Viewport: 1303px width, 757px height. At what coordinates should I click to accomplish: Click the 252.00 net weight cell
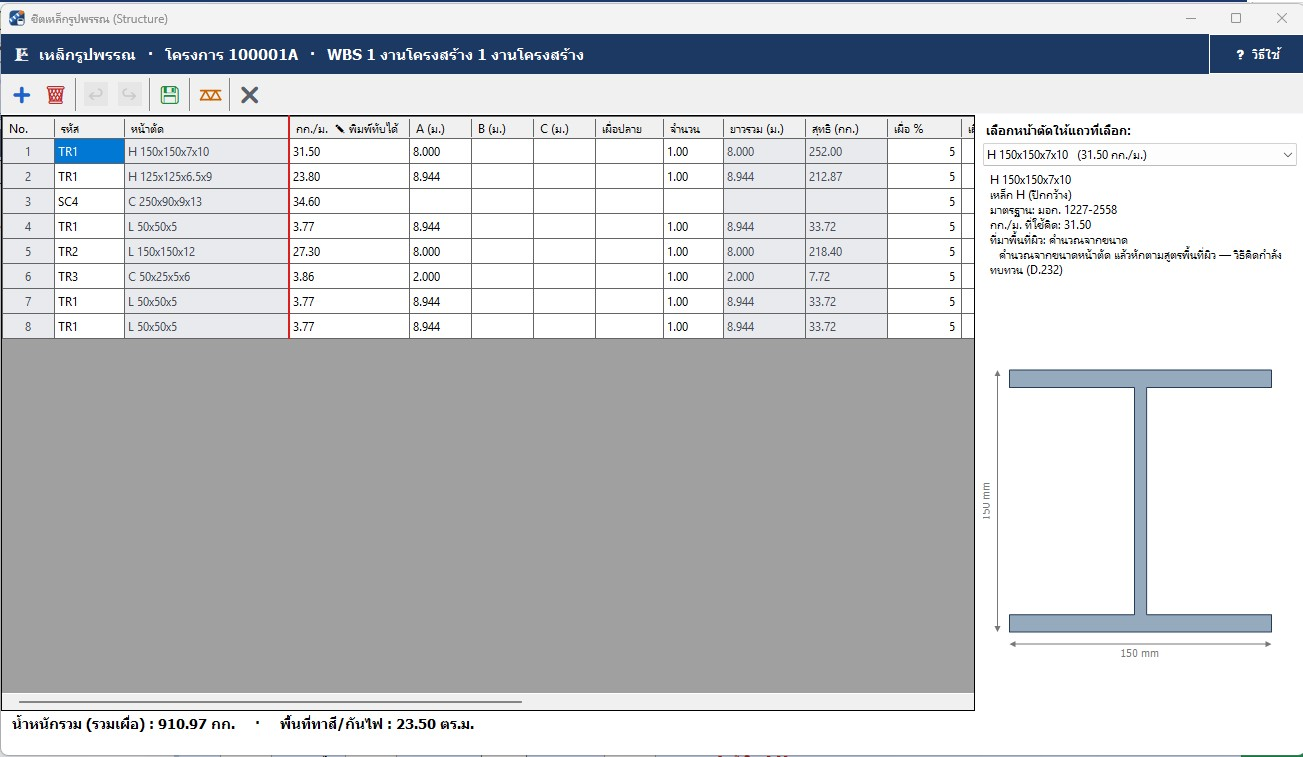click(846, 152)
